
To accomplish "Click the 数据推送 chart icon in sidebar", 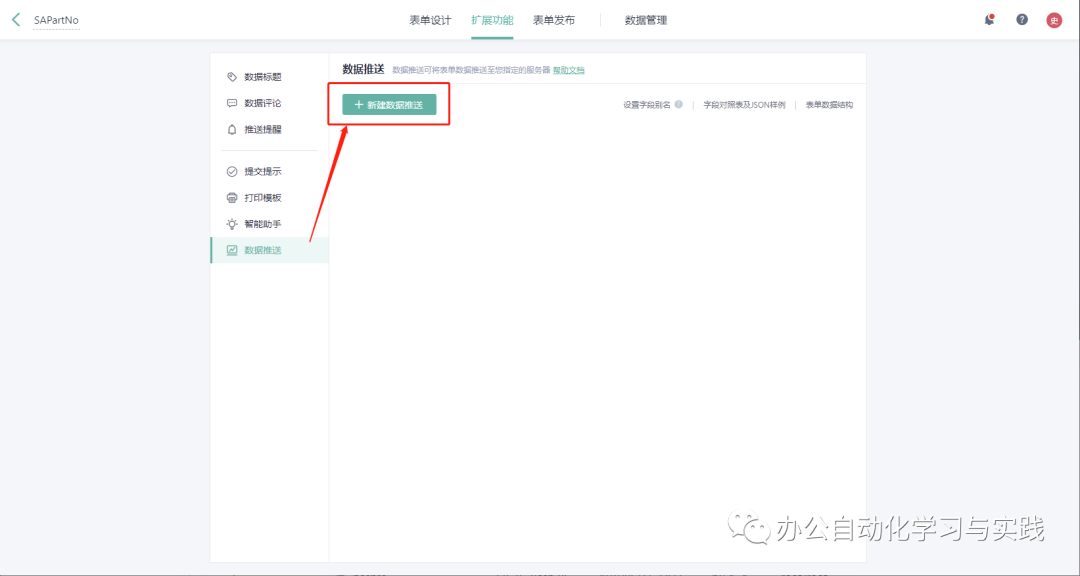I will coord(232,250).
